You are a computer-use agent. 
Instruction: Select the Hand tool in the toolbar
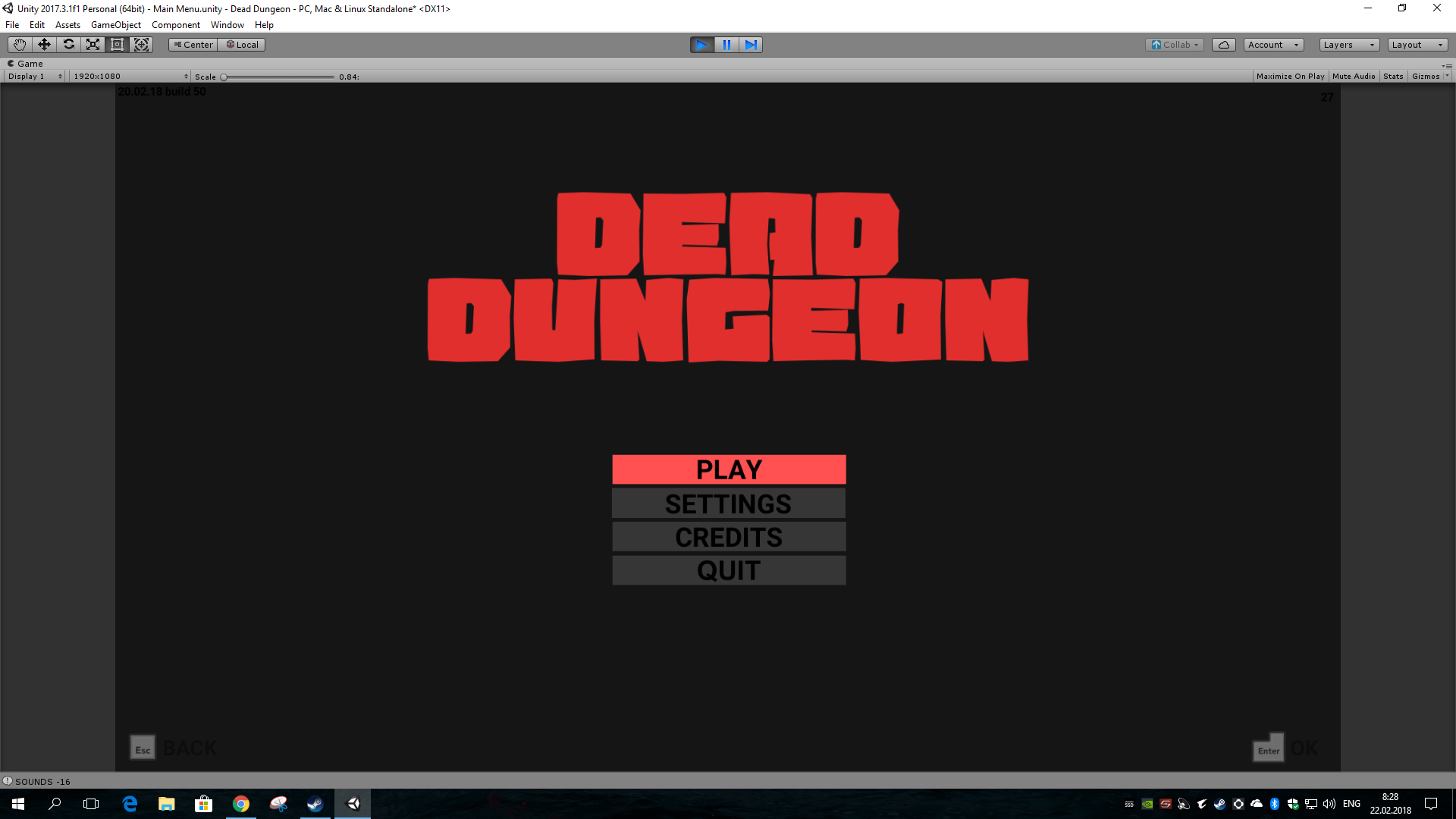click(20, 45)
